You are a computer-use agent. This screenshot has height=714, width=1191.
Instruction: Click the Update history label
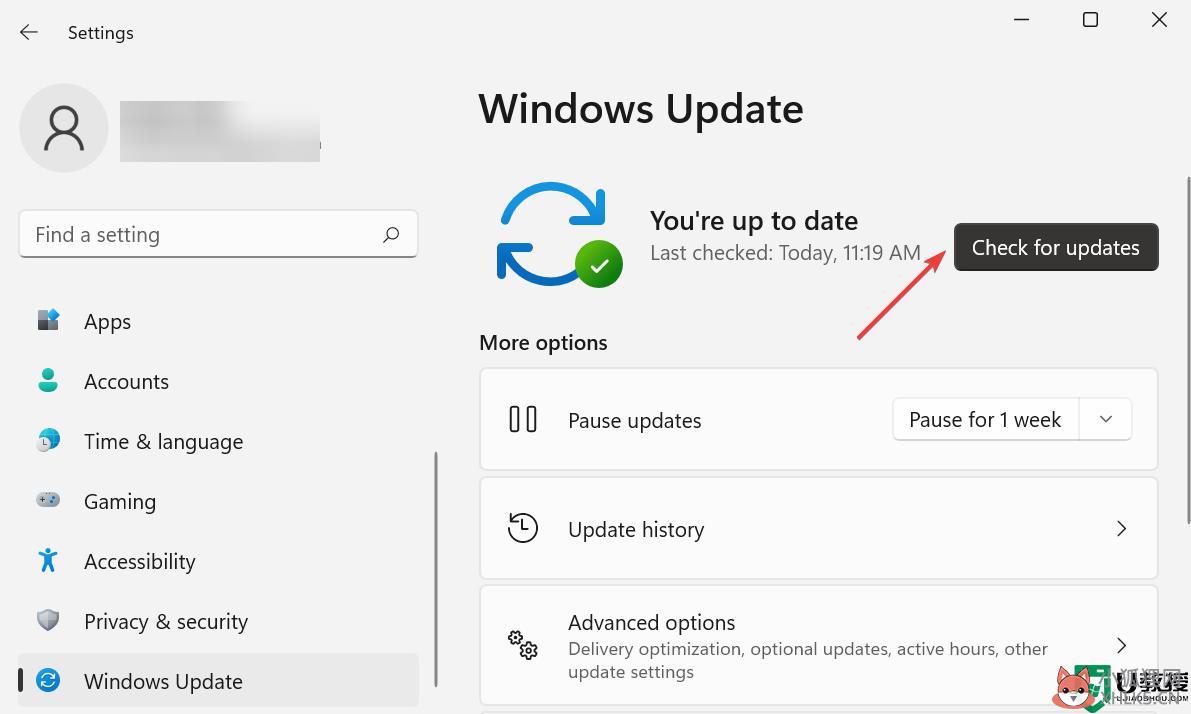coord(636,529)
